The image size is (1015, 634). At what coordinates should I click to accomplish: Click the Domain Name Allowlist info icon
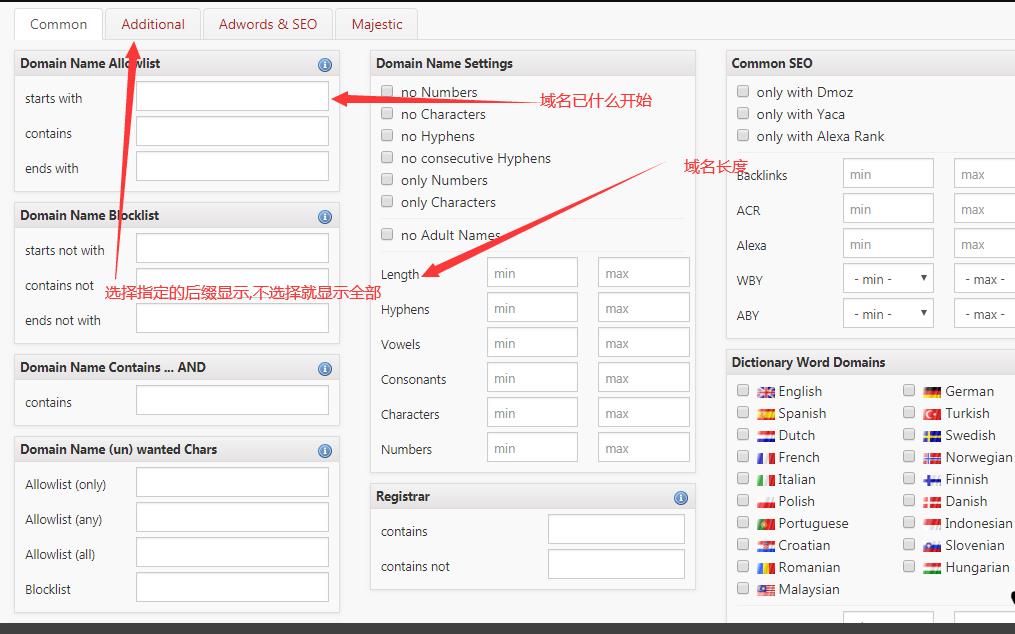[x=324, y=65]
